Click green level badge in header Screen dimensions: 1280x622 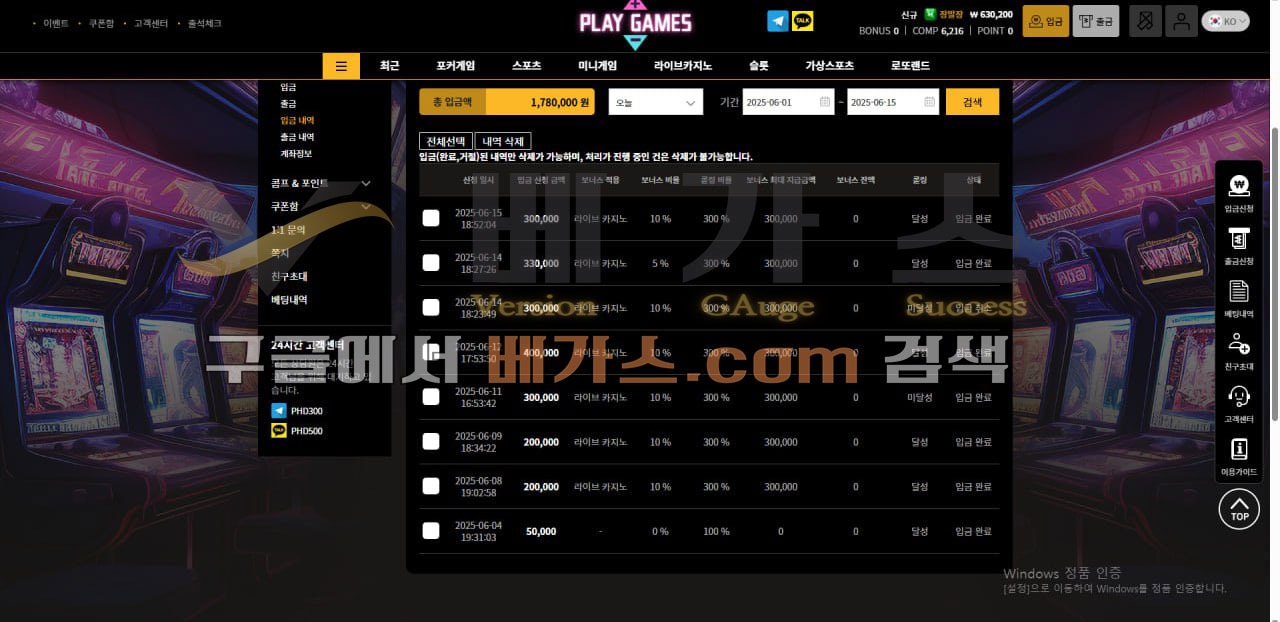click(930, 14)
